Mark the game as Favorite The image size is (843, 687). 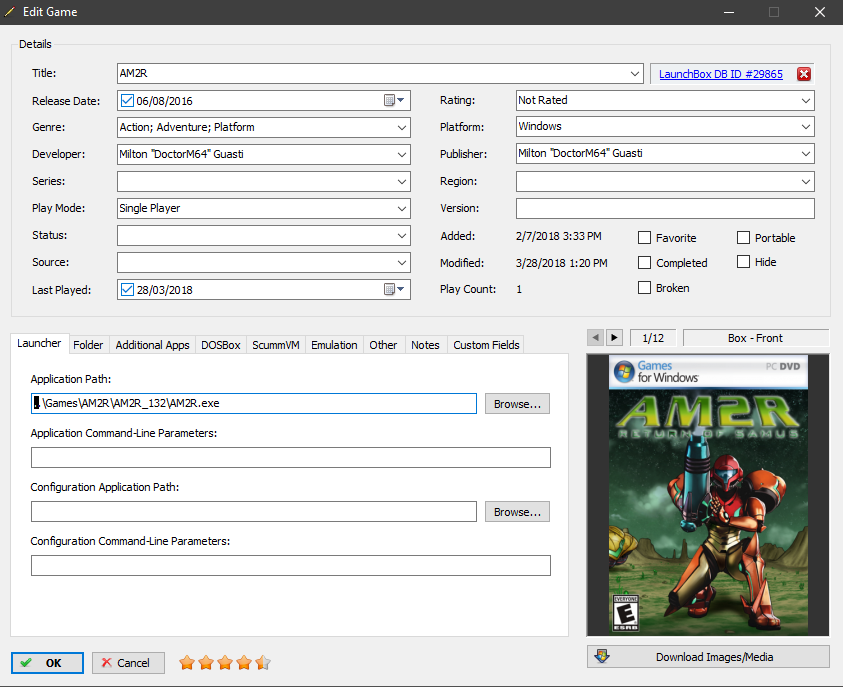644,238
